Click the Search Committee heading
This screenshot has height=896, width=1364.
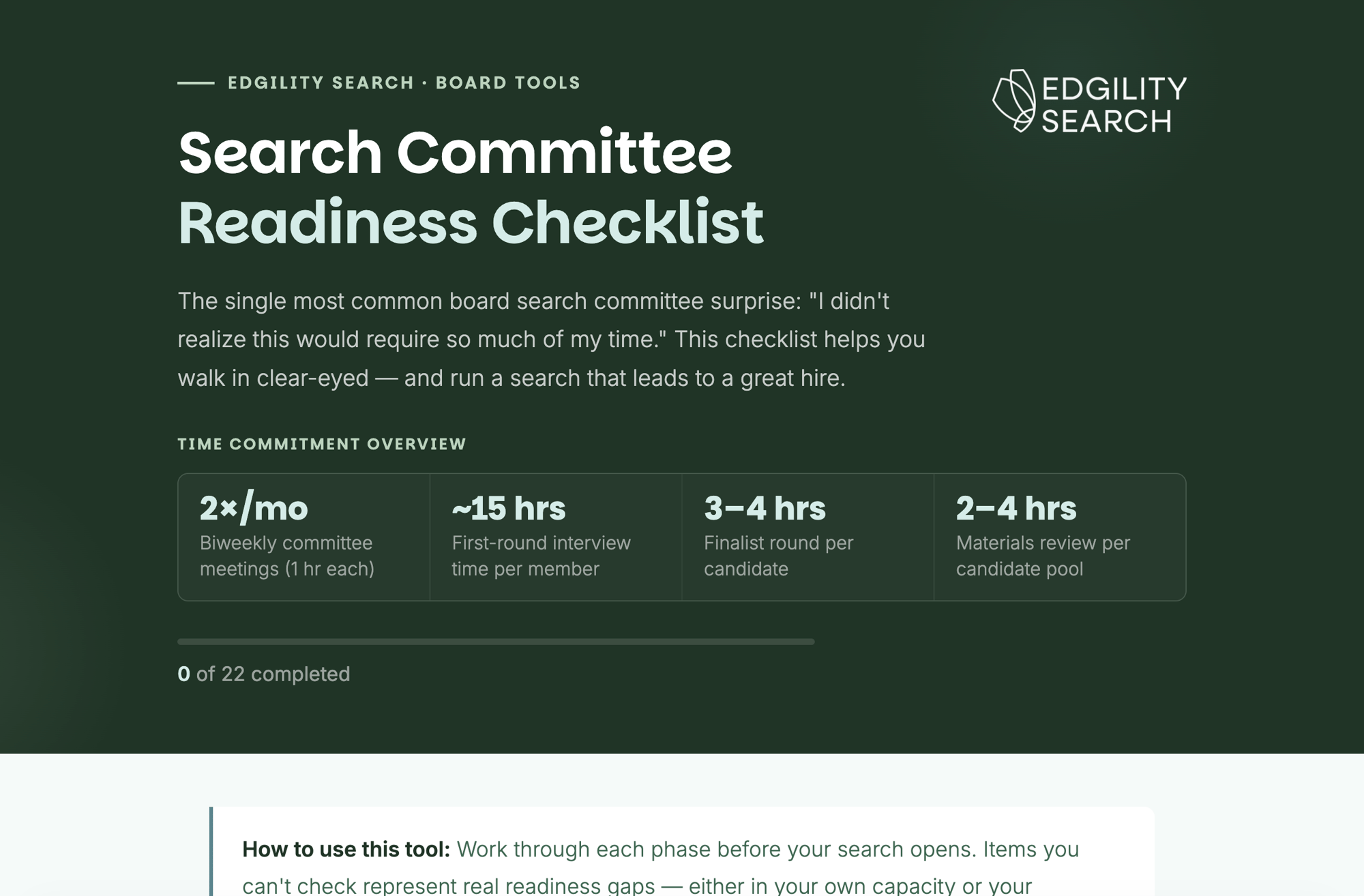pyautogui.click(x=455, y=152)
